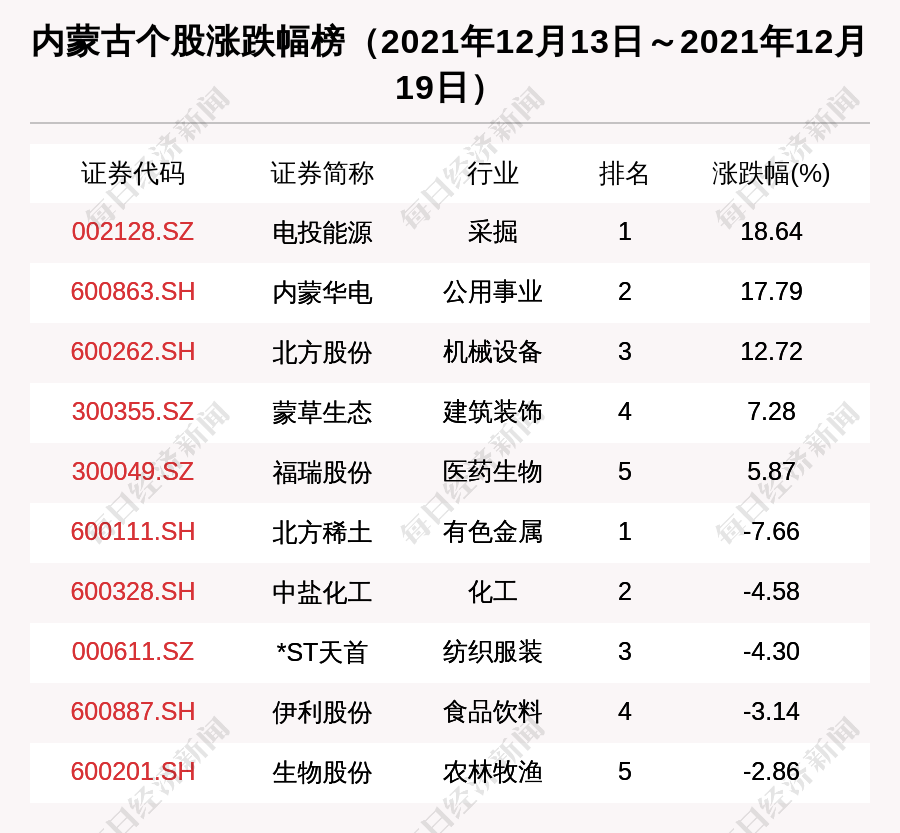Click rank 2 in the 内蒙华电 row

(x=624, y=292)
